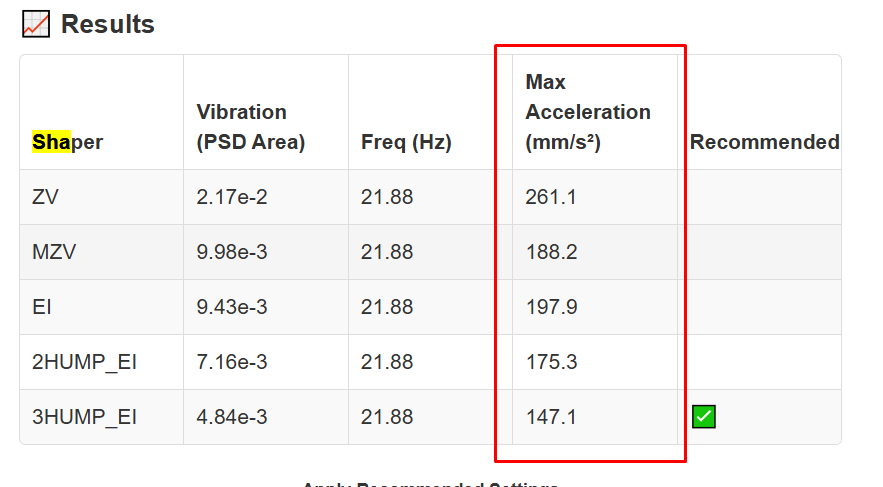Click the 3HUMP_EI shaper cell

click(84, 417)
